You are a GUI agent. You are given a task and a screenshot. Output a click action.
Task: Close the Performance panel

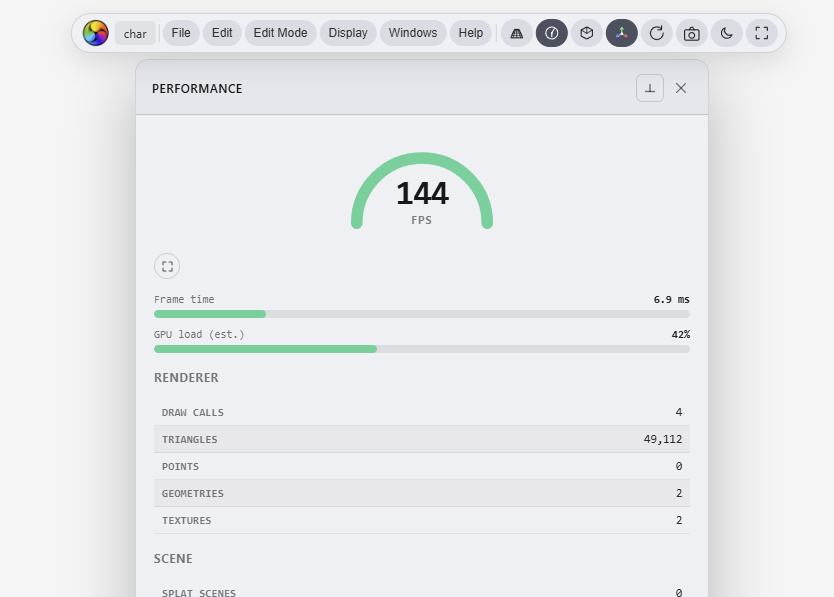pyautogui.click(x=681, y=88)
